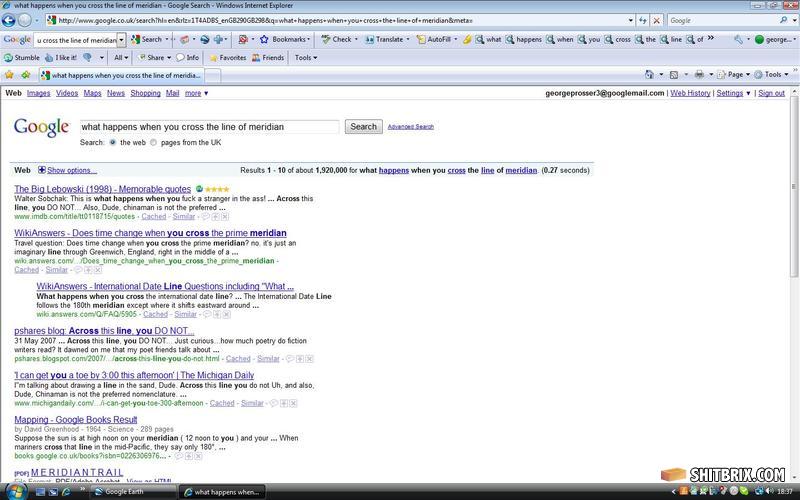Viewport: 800px width, 500px height.
Task: Click the Favorites Center star icon
Action: tap(9, 75)
